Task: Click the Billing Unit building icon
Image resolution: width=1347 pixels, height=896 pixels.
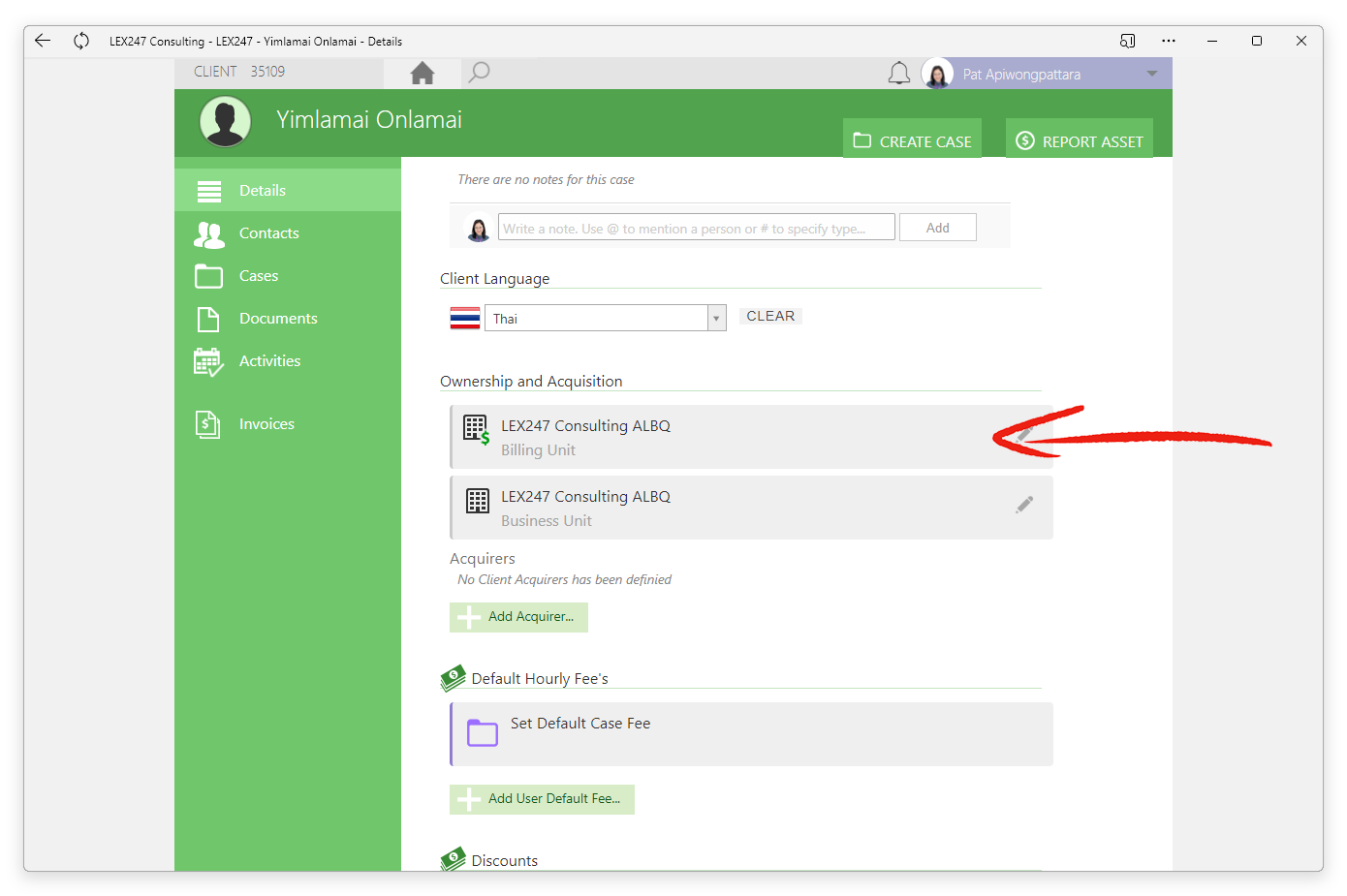Action: [x=477, y=429]
